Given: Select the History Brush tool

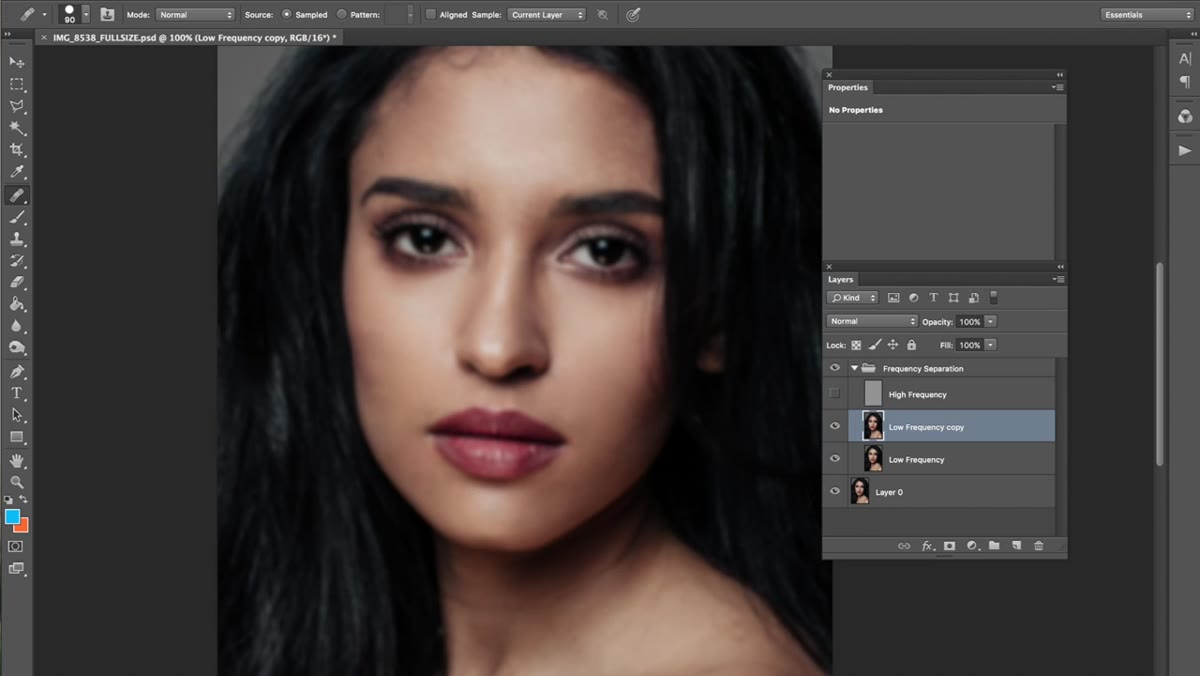Looking at the screenshot, I should pyautogui.click(x=17, y=261).
